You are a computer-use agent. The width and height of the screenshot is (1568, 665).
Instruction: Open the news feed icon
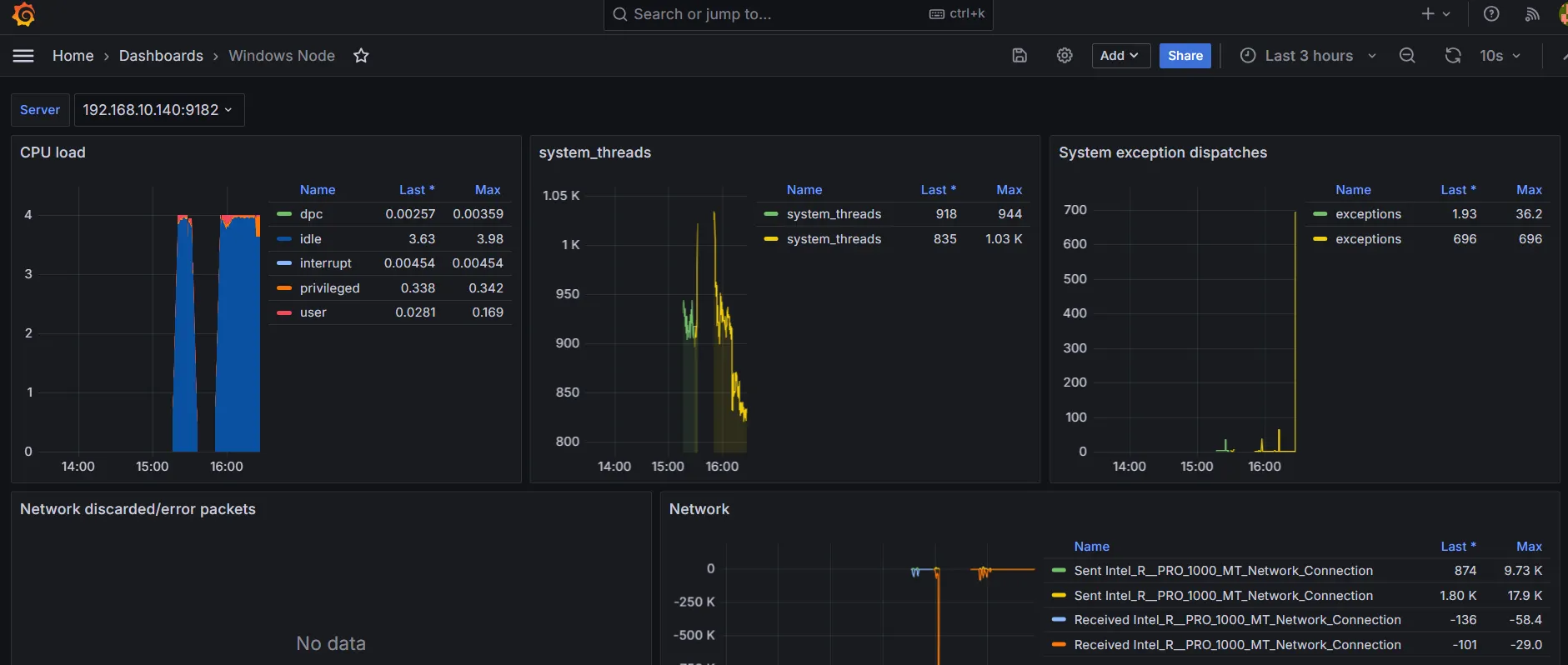click(x=1532, y=14)
